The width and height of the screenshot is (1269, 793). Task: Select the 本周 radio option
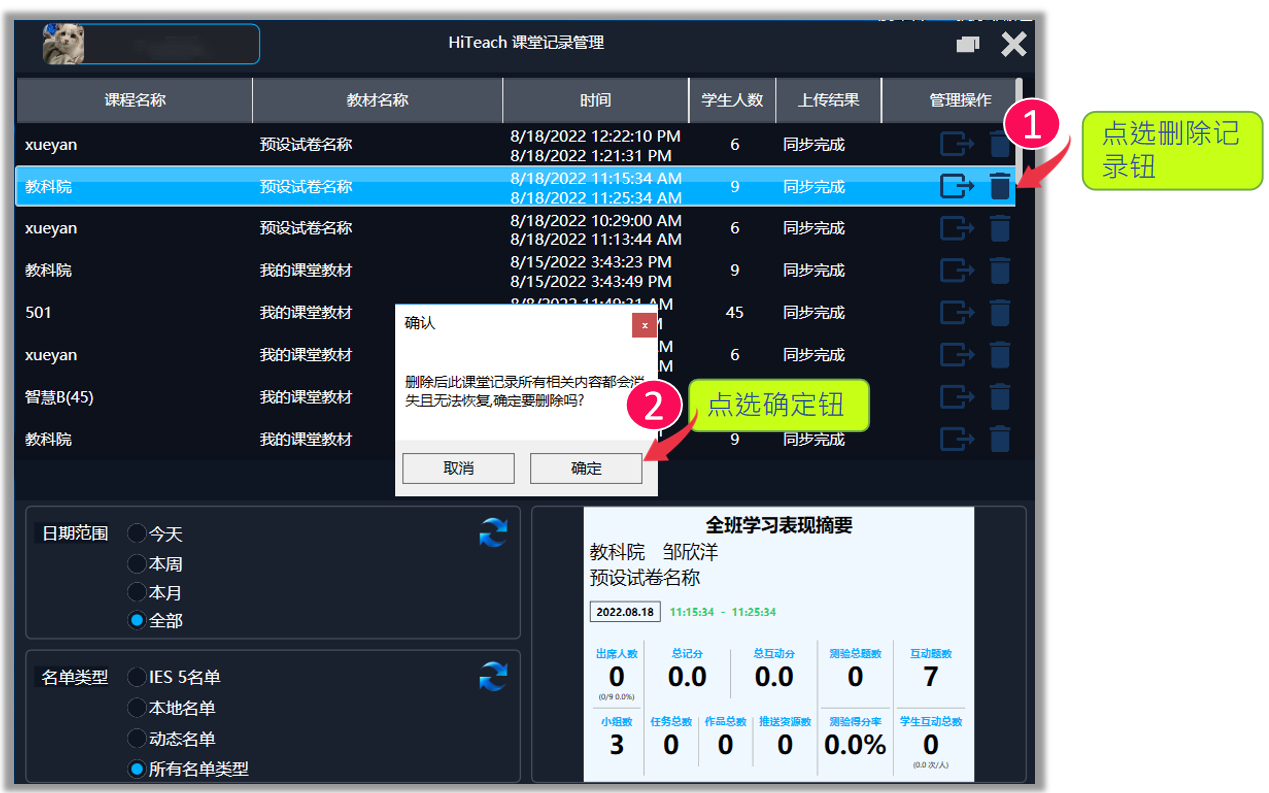(137, 564)
